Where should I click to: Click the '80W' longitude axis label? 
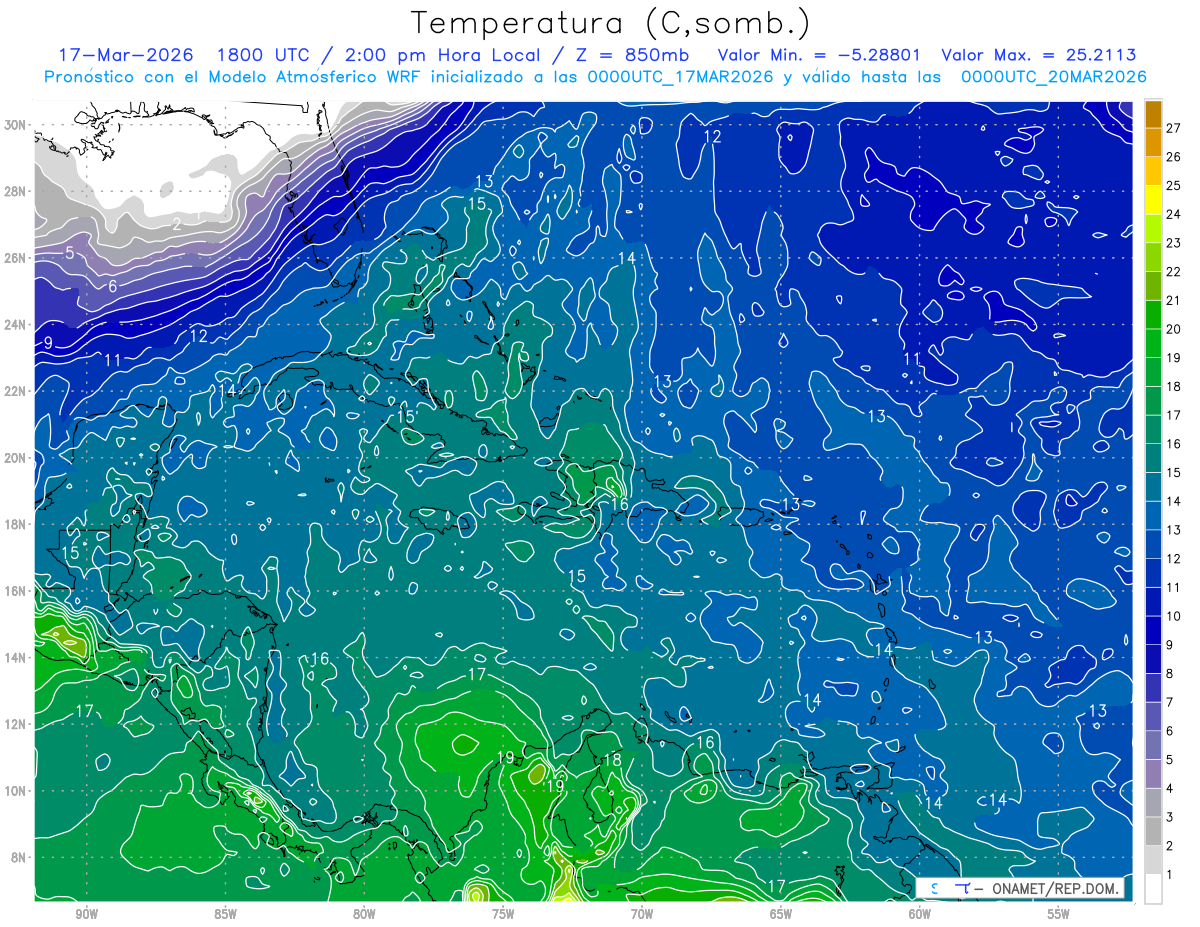[364, 914]
